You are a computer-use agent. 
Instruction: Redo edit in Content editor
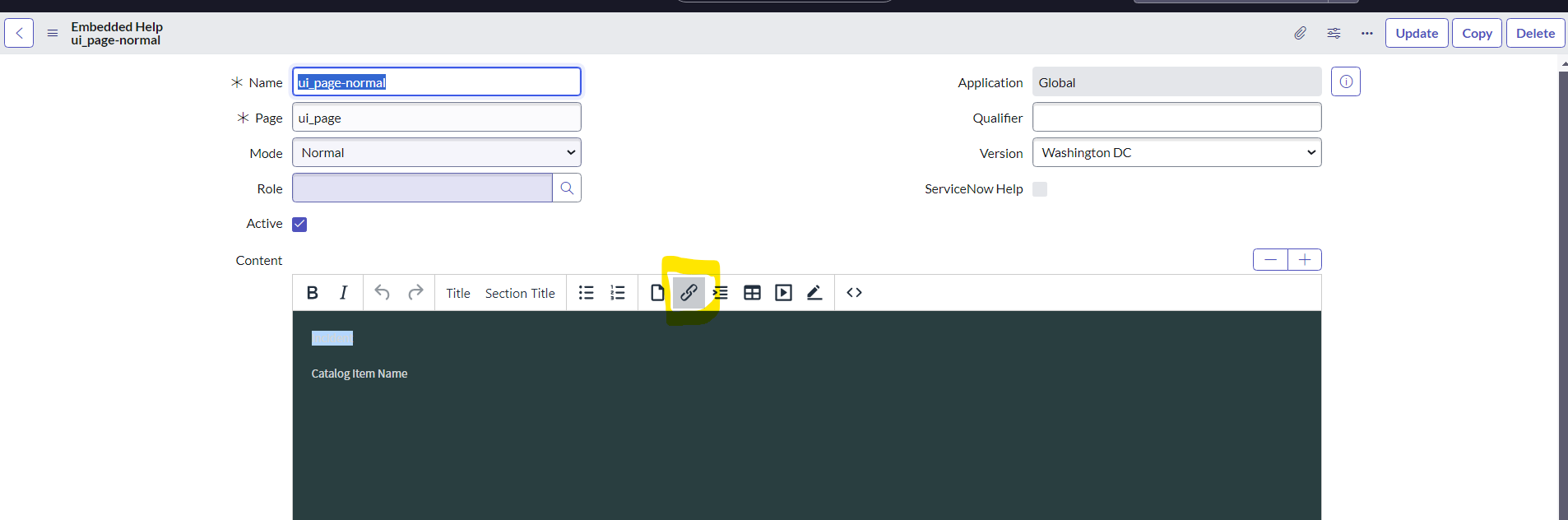click(415, 293)
